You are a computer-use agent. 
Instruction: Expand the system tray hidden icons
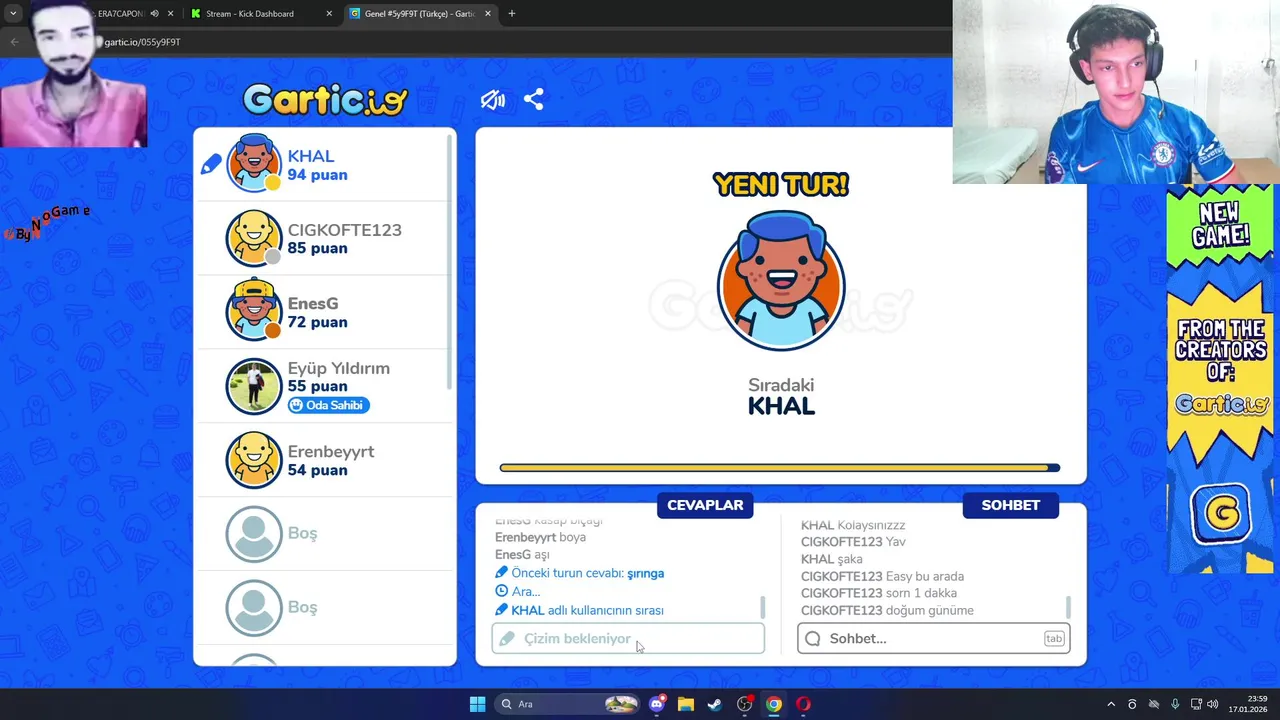point(1110,704)
